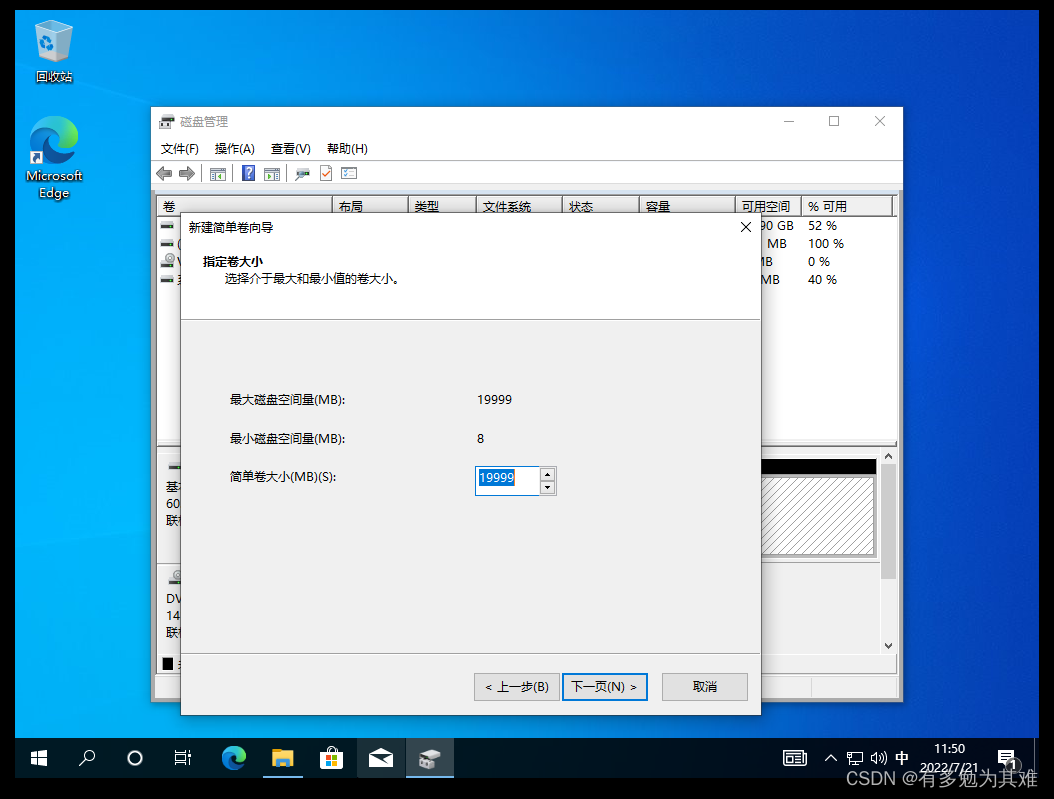Open the Recycle Bin desktop icon
The height and width of the screenshot is (799, 1054).
click(54, 52)
